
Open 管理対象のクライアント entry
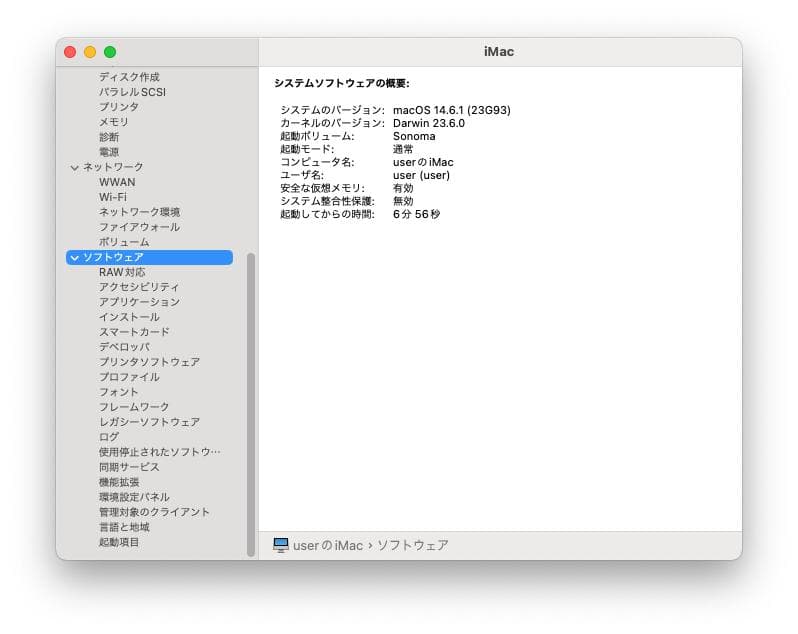tap(154, 512)
